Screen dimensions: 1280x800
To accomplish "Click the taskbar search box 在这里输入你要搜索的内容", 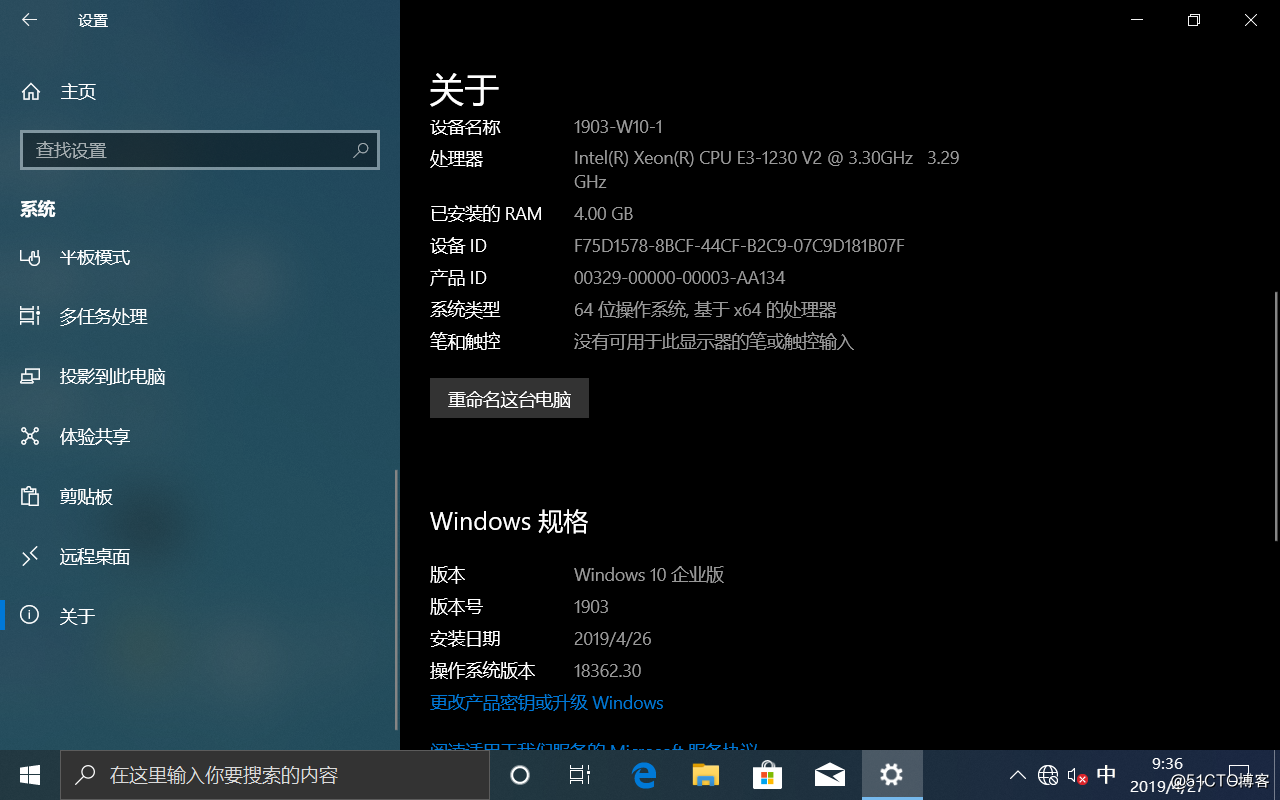I will pyautogui.click(x=275, y=775).
